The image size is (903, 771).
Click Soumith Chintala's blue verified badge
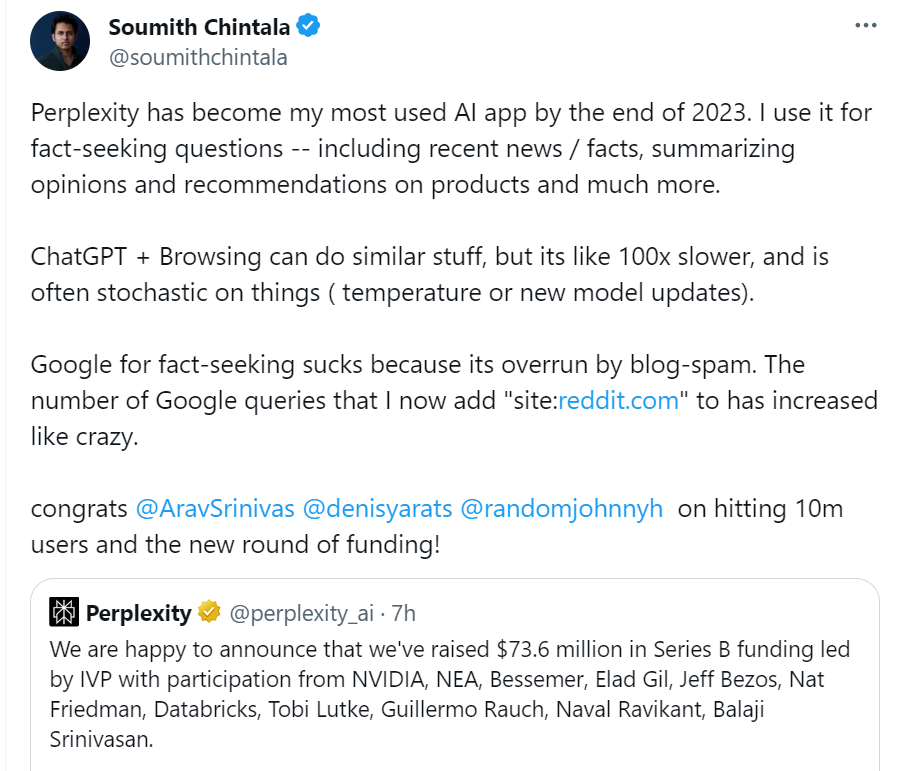[308, 27]
